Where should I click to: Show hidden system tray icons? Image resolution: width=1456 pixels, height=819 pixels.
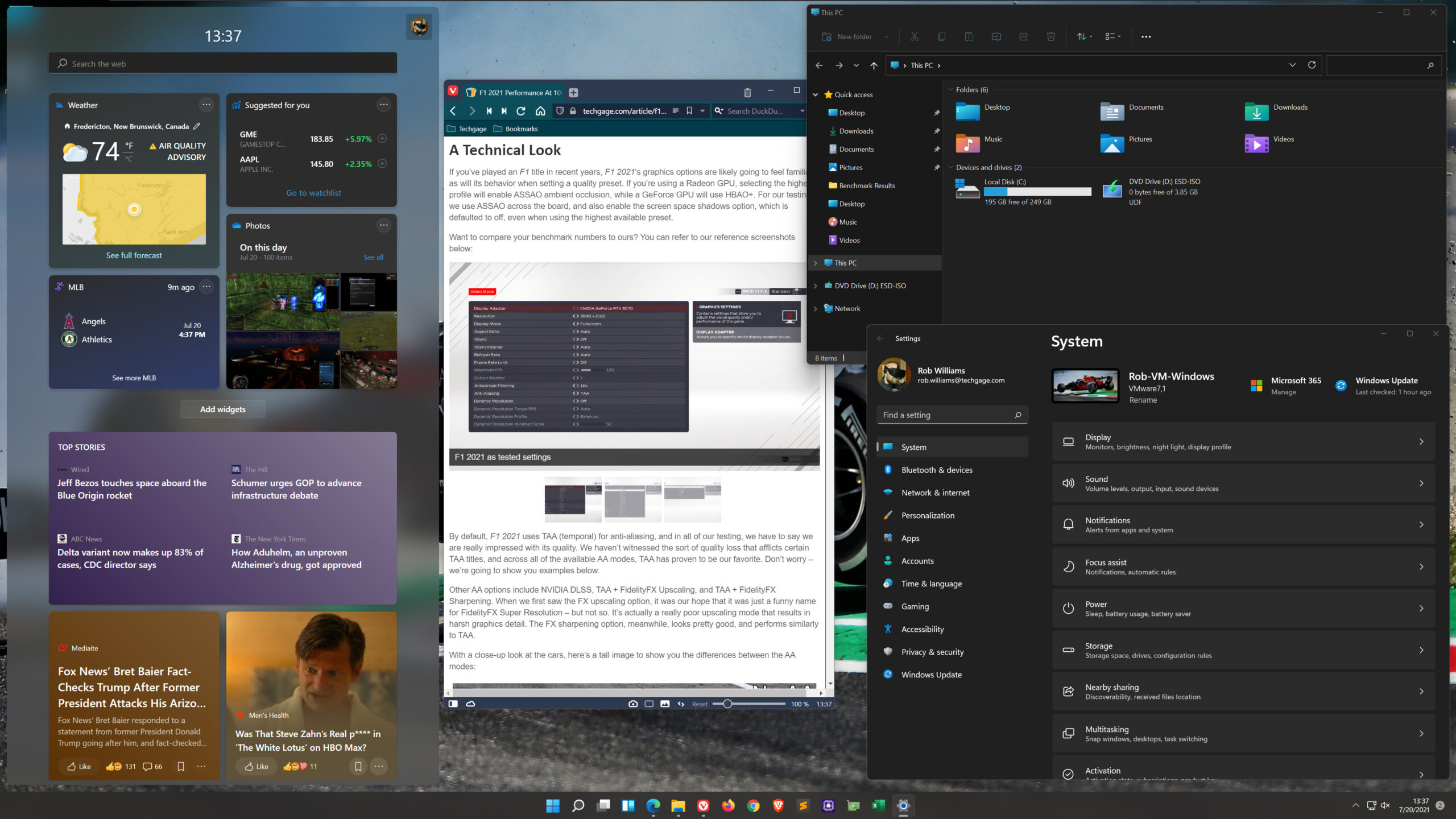pos(1355,806)
